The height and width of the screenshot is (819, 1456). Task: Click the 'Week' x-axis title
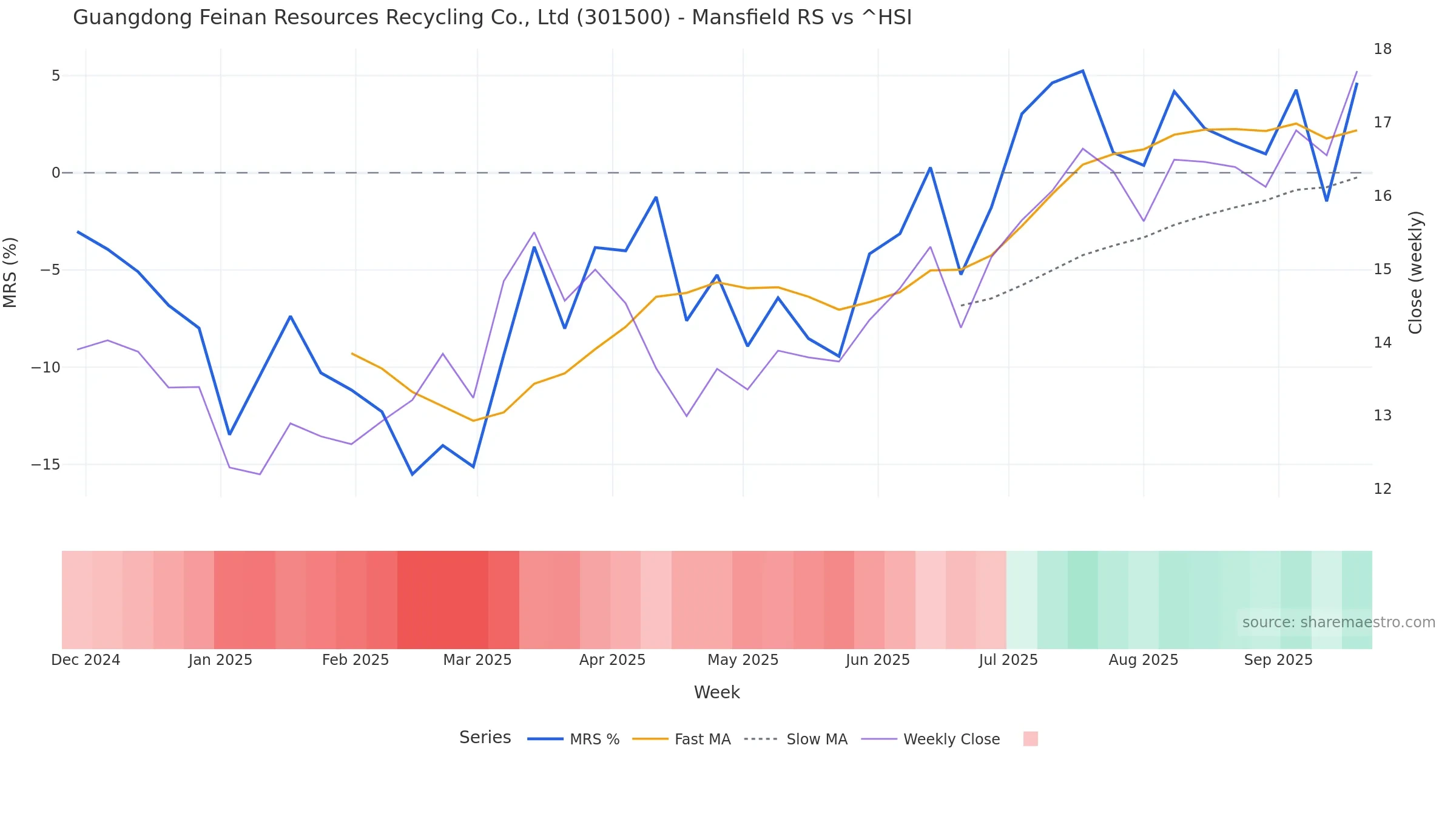pos(717,692)
